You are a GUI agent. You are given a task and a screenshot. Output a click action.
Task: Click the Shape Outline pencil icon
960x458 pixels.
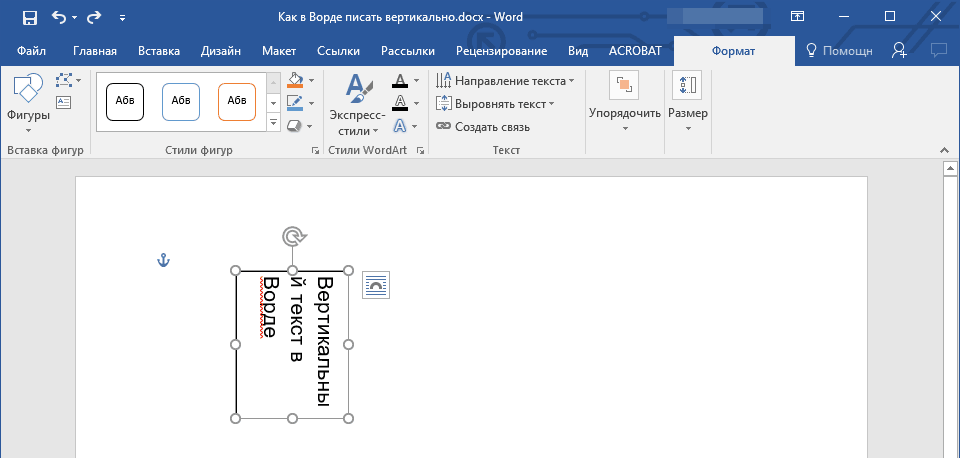point(295,103)
